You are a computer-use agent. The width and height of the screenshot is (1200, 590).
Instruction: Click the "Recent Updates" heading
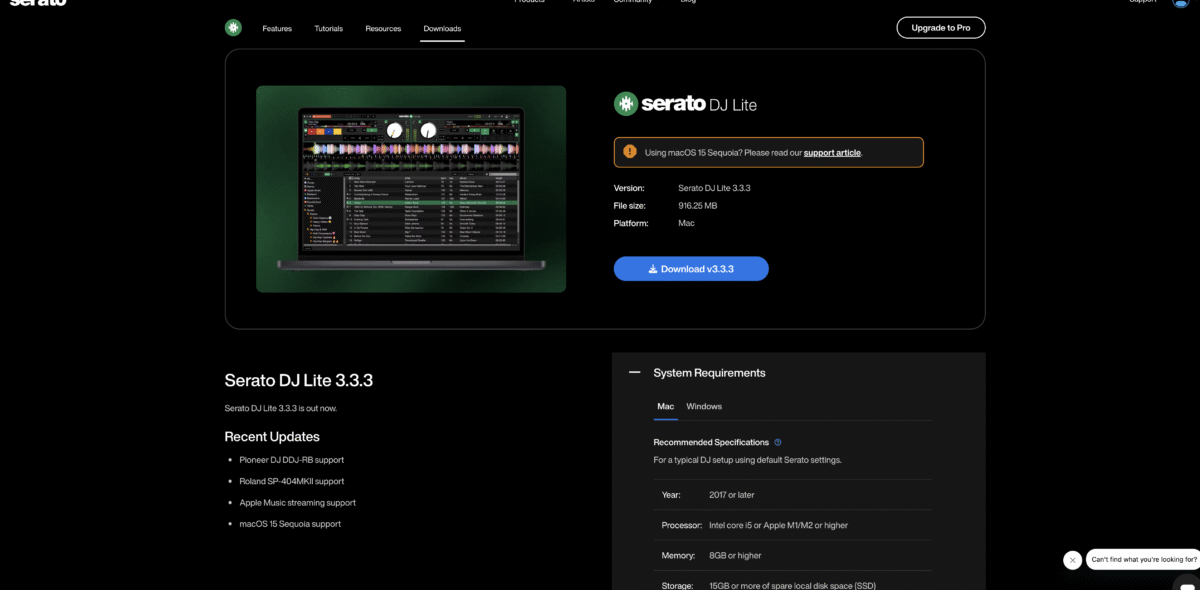point(272,437)
